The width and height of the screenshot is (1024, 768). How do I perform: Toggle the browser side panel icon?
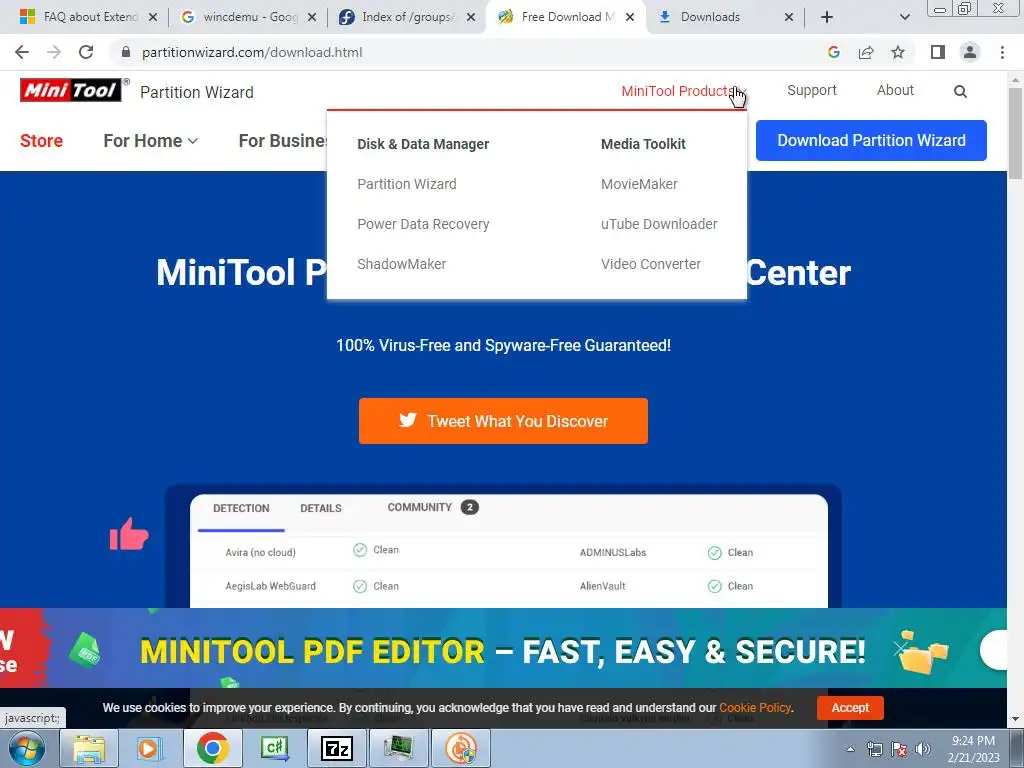point(938,52)
